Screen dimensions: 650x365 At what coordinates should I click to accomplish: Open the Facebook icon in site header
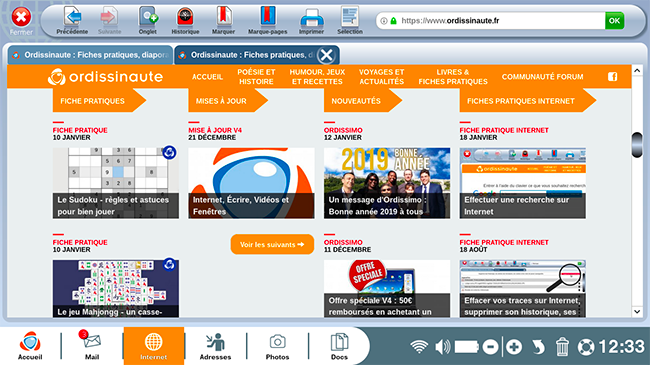click(x=613, y=76)
